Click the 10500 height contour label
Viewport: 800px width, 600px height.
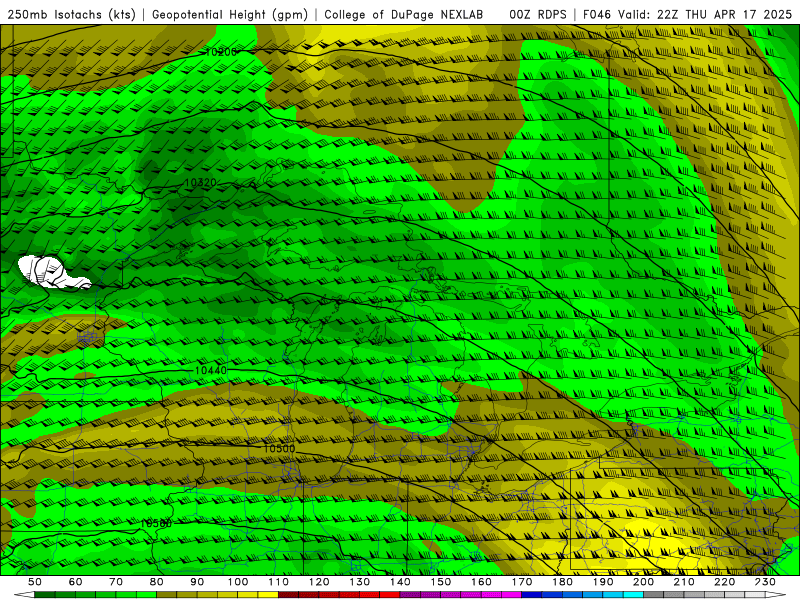click(x=279, y=448)
